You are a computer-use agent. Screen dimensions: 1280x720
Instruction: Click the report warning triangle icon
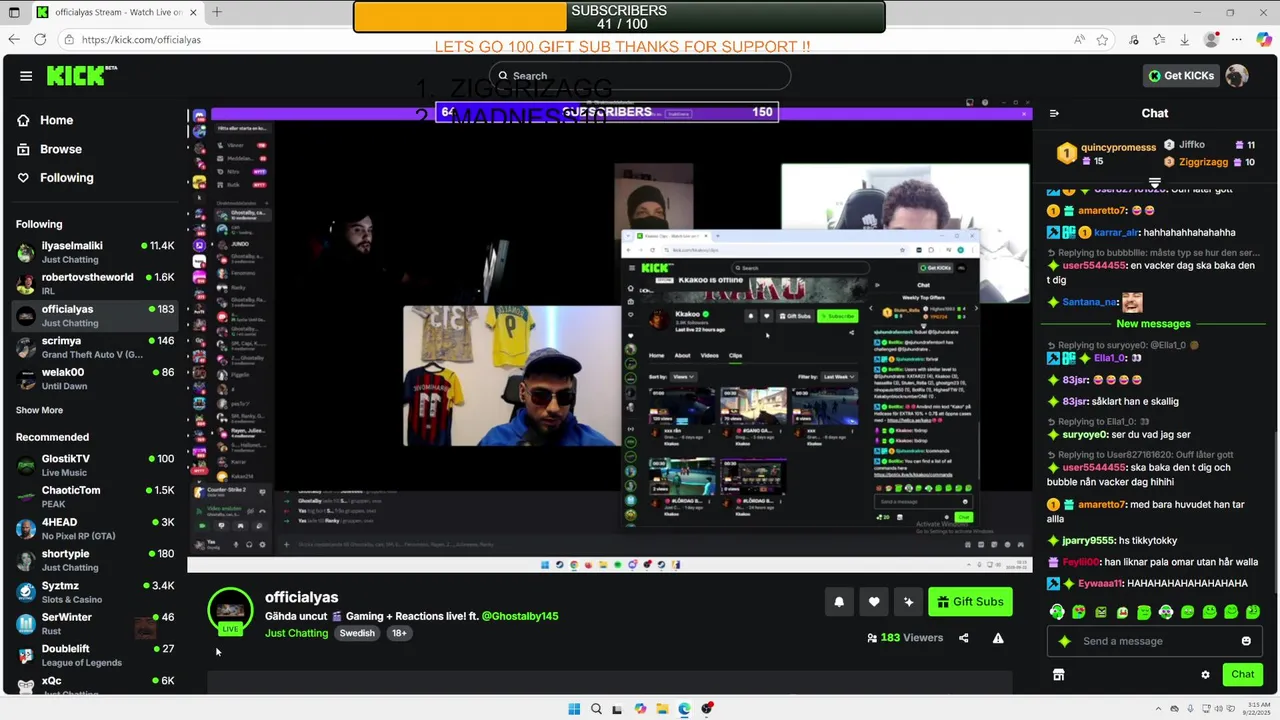pyautogui.click(x=997, y=638)
